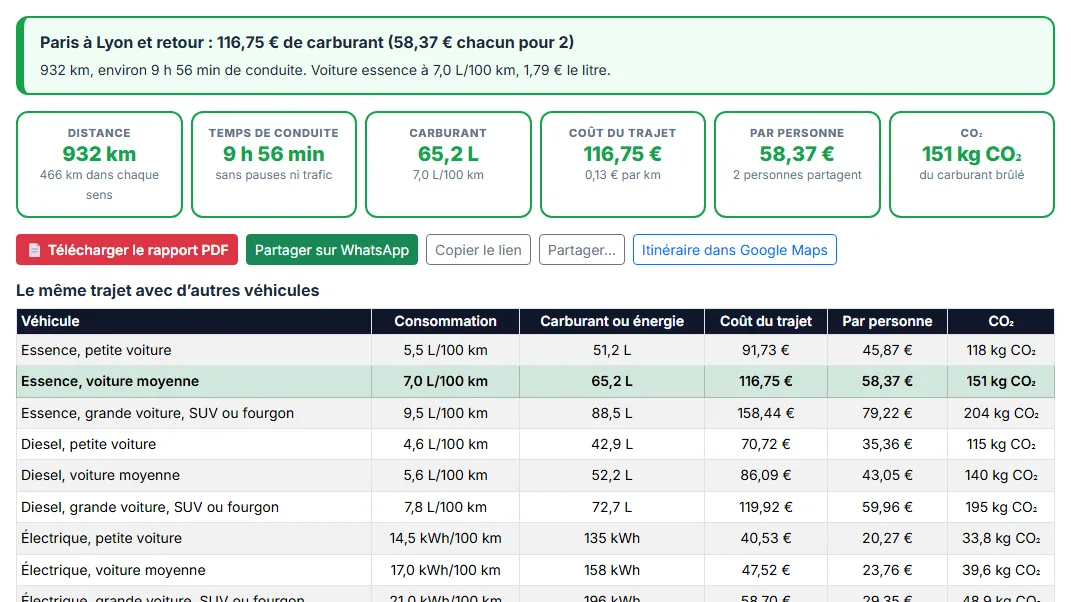This screenshot has height=602, width=1071.
Task: Click the 70,72 € cost cell
Action: click(x=766, y=444)
